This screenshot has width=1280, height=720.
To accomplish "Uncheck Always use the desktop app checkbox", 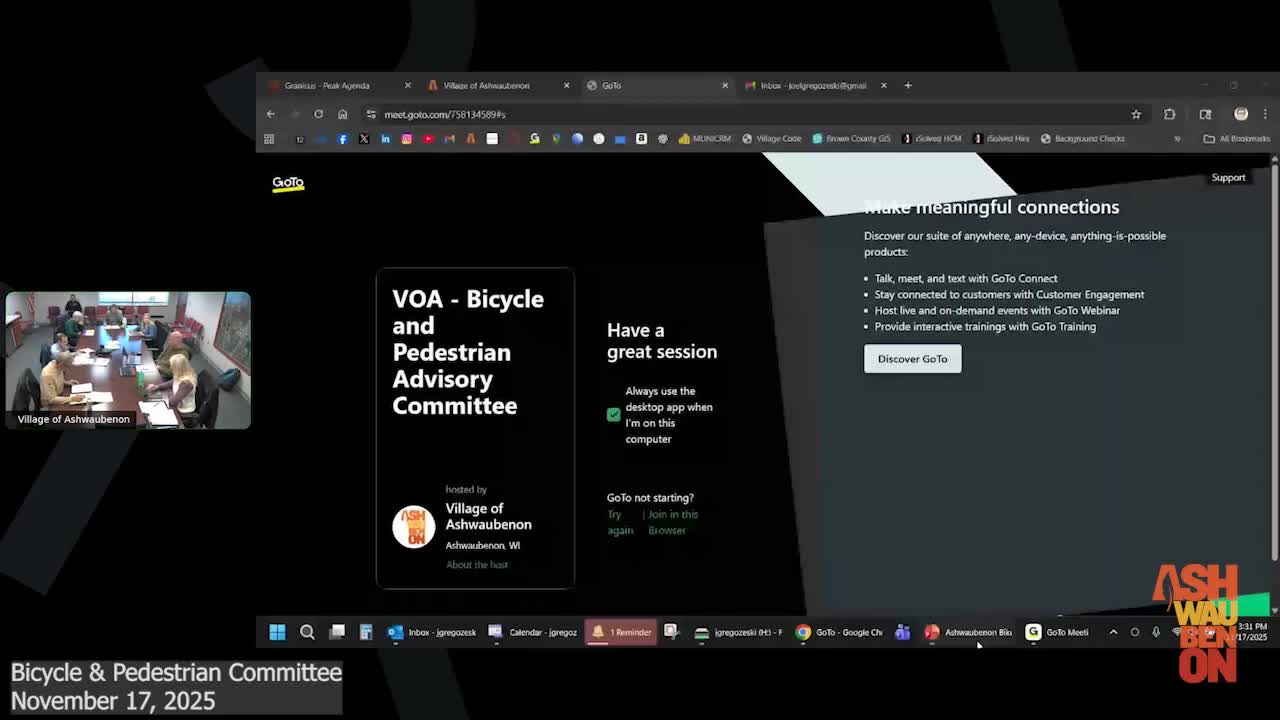I will click(613, 415).
